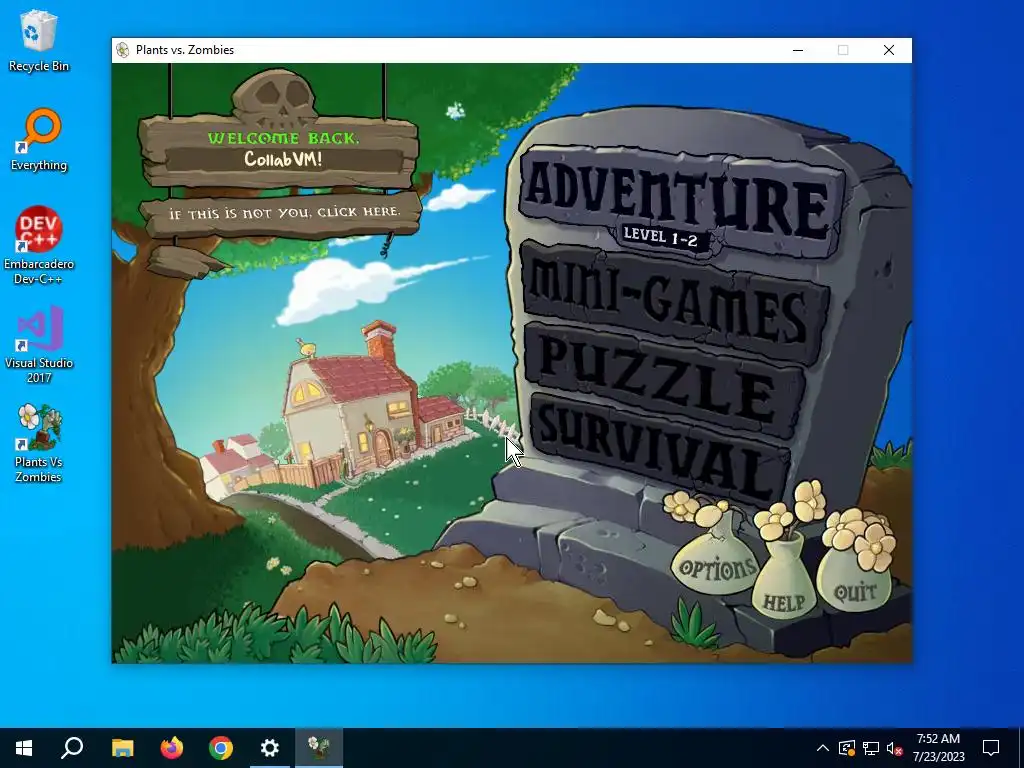The height and width of the screenshot is (768, 1024).
Task: Open the taskbar clock and date
Action: coord(938,748)
